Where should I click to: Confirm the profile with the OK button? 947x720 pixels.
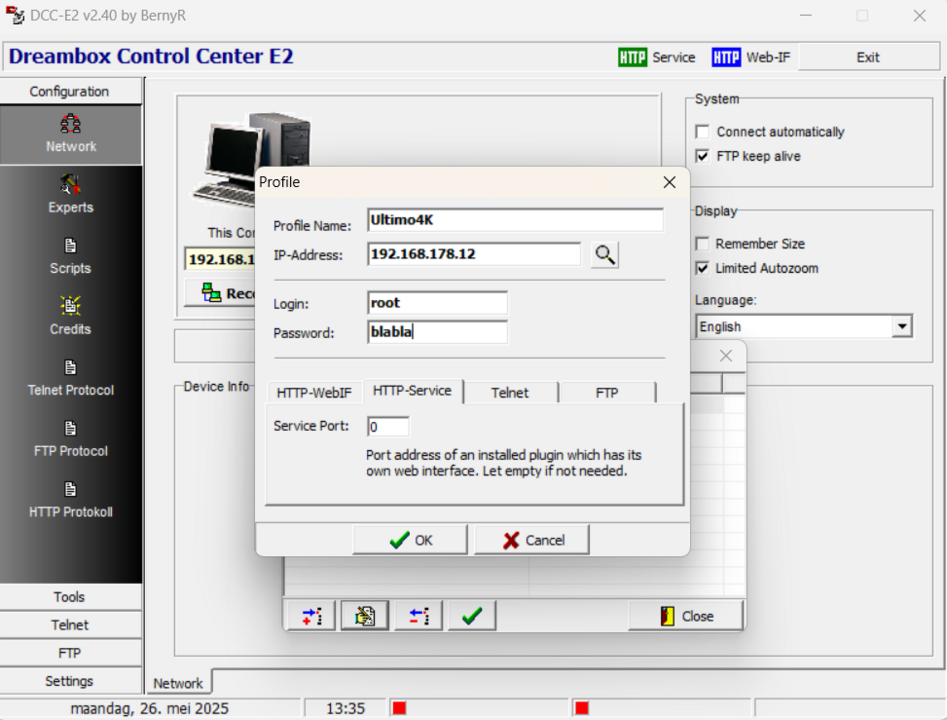409,539
